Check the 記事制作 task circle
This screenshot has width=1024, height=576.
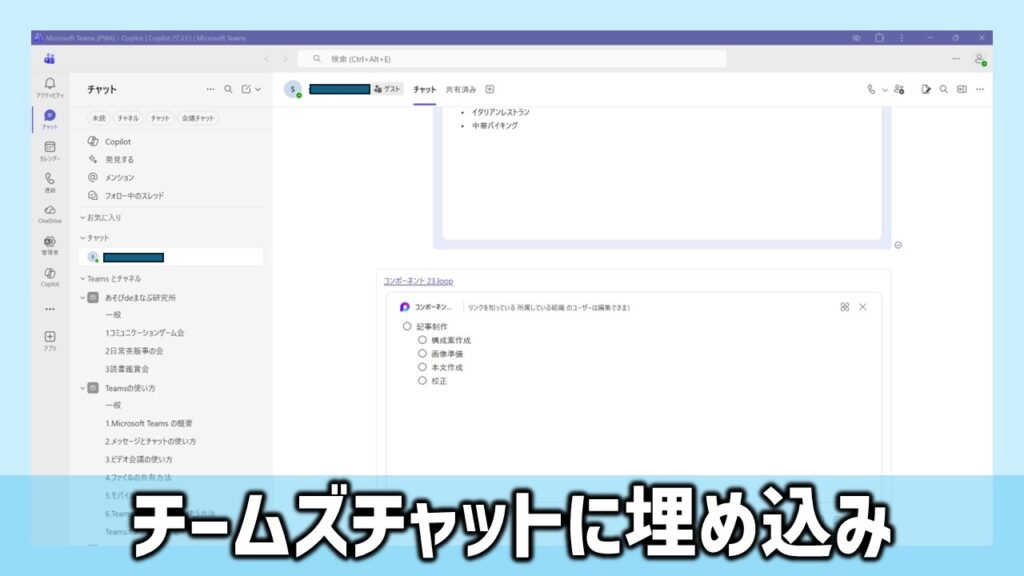click(407, 327)
